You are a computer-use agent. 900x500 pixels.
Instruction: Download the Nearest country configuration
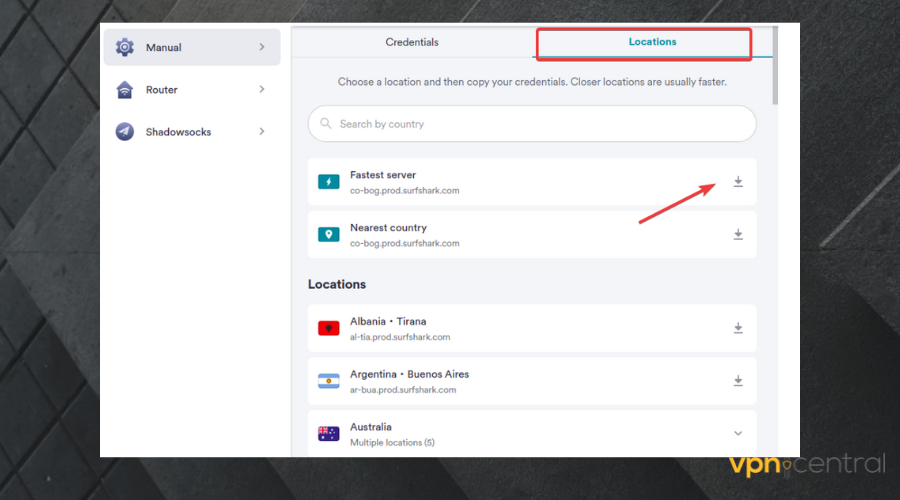click(738, 235)
